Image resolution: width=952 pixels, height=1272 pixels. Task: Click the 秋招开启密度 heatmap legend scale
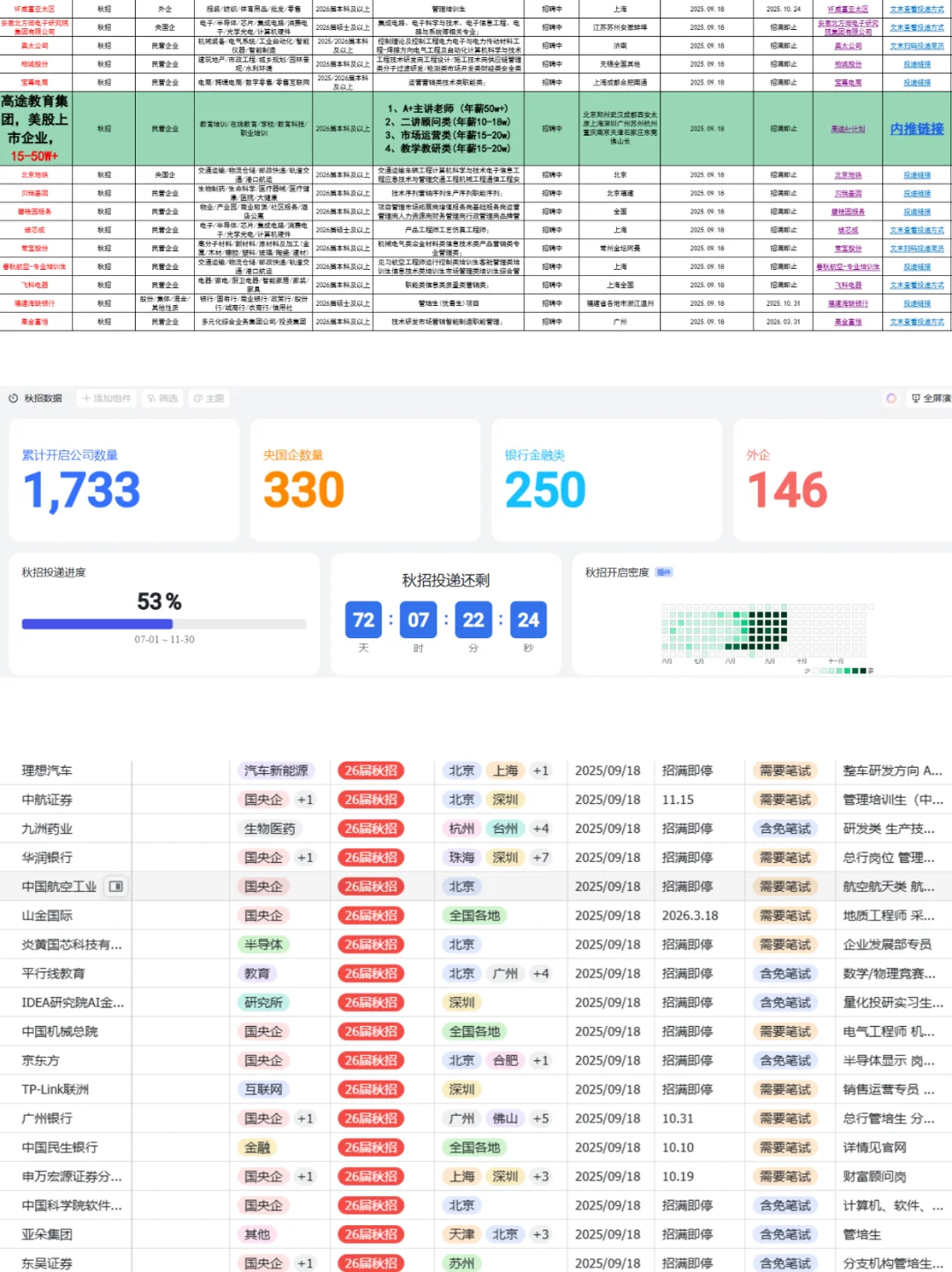pos(839,671)
